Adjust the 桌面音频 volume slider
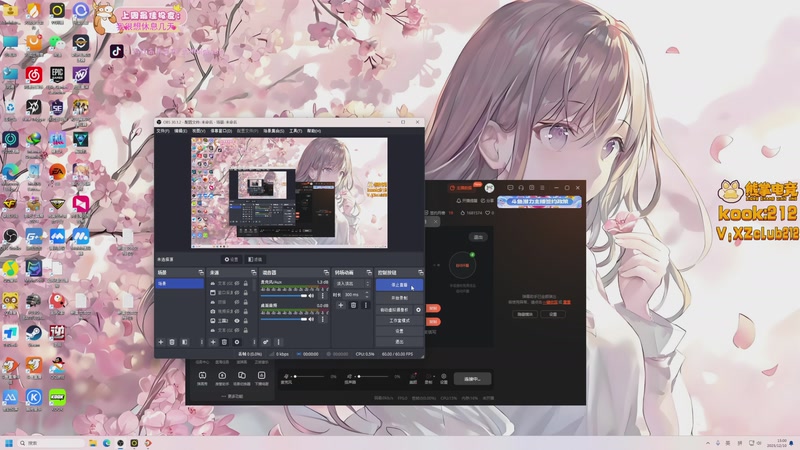Image resolution: width=800 pixels, height=450 pixels. tap(284, 319)
